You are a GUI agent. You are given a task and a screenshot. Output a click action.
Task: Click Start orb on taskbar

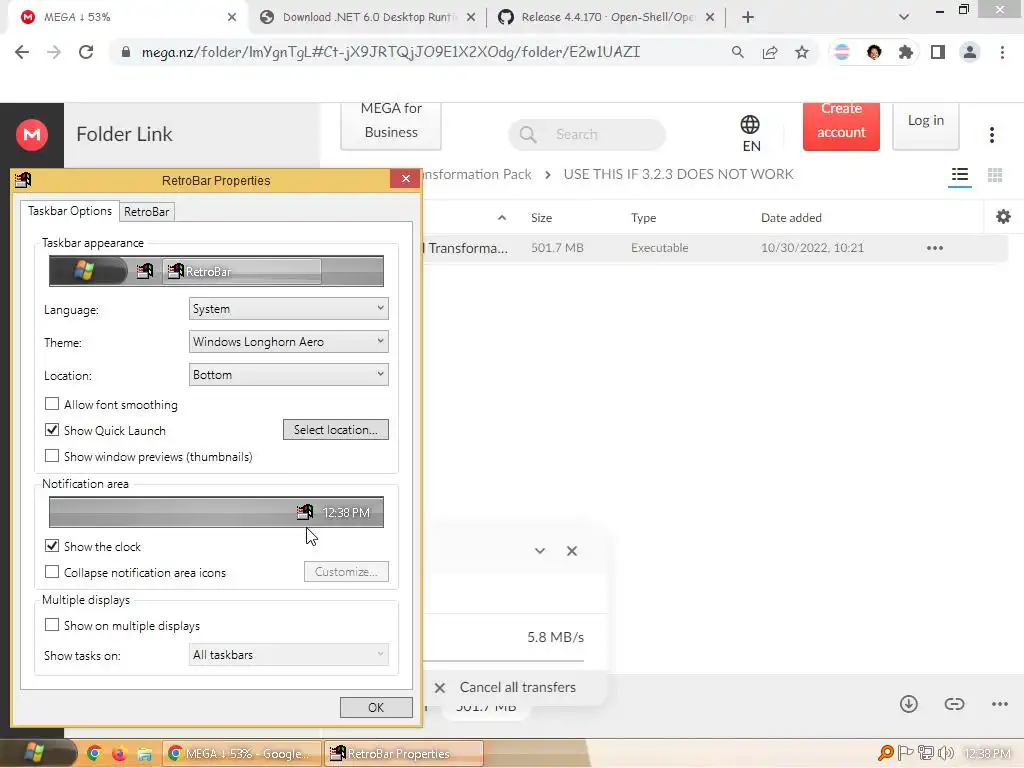point(34,754)
